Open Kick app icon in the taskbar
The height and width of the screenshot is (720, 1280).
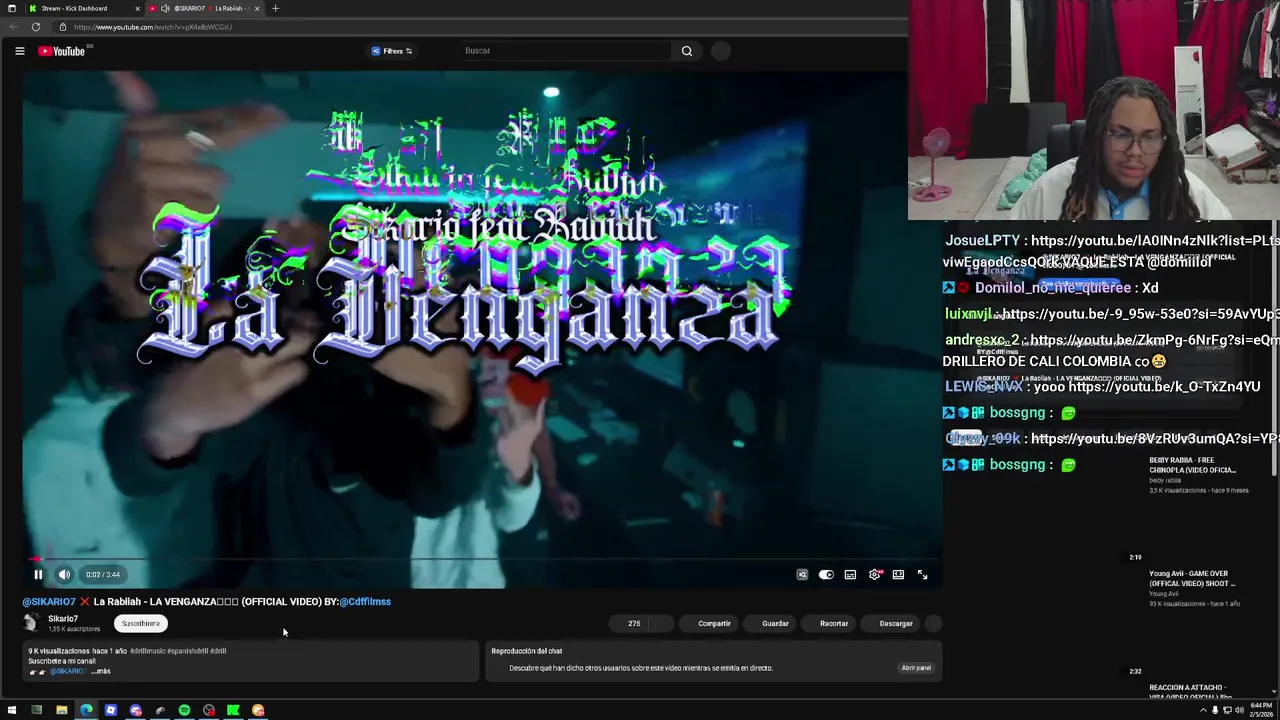(233, 710)
